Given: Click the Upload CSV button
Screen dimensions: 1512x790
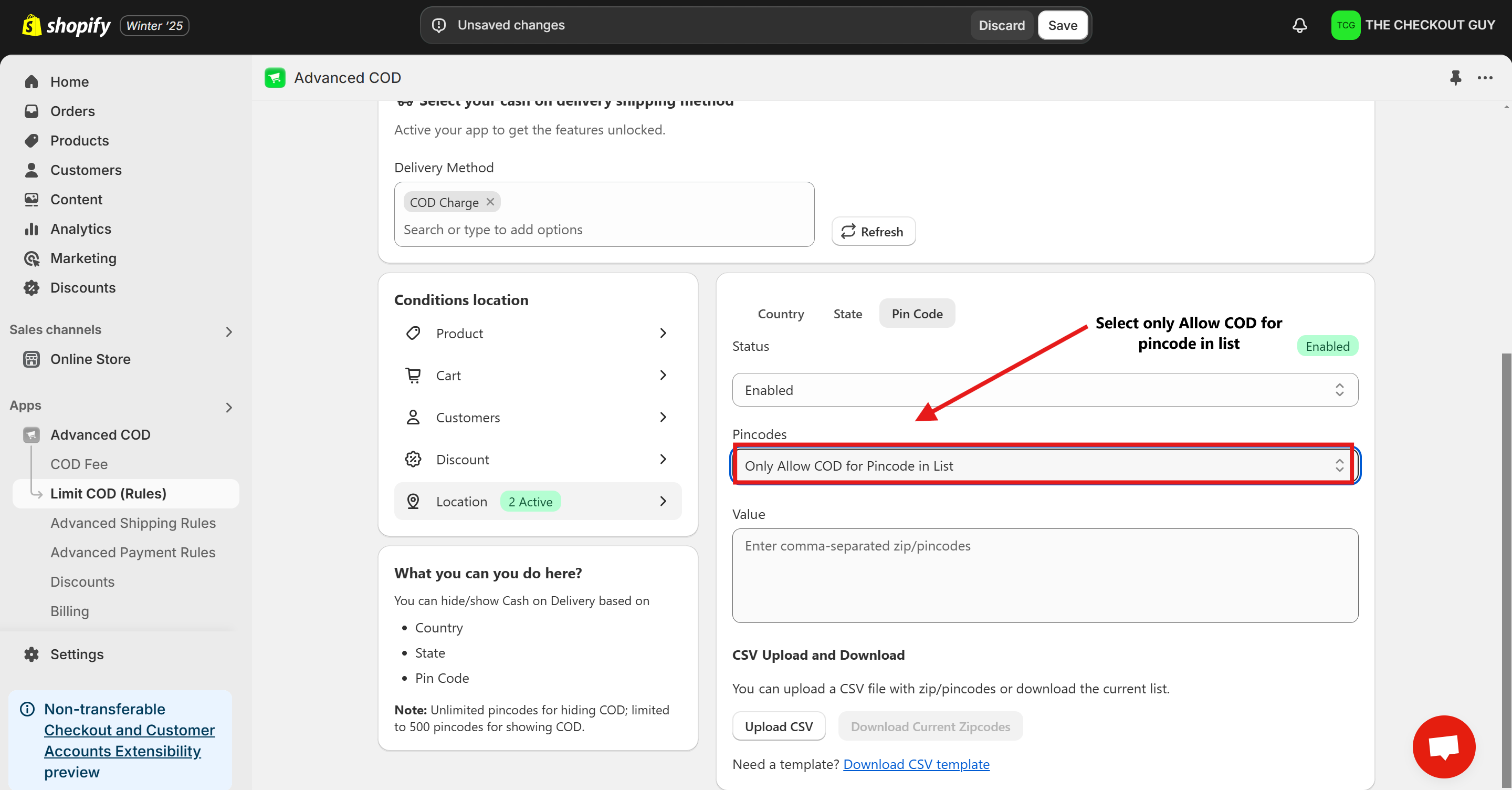Looking at the screenshot, I should [778, 726].
